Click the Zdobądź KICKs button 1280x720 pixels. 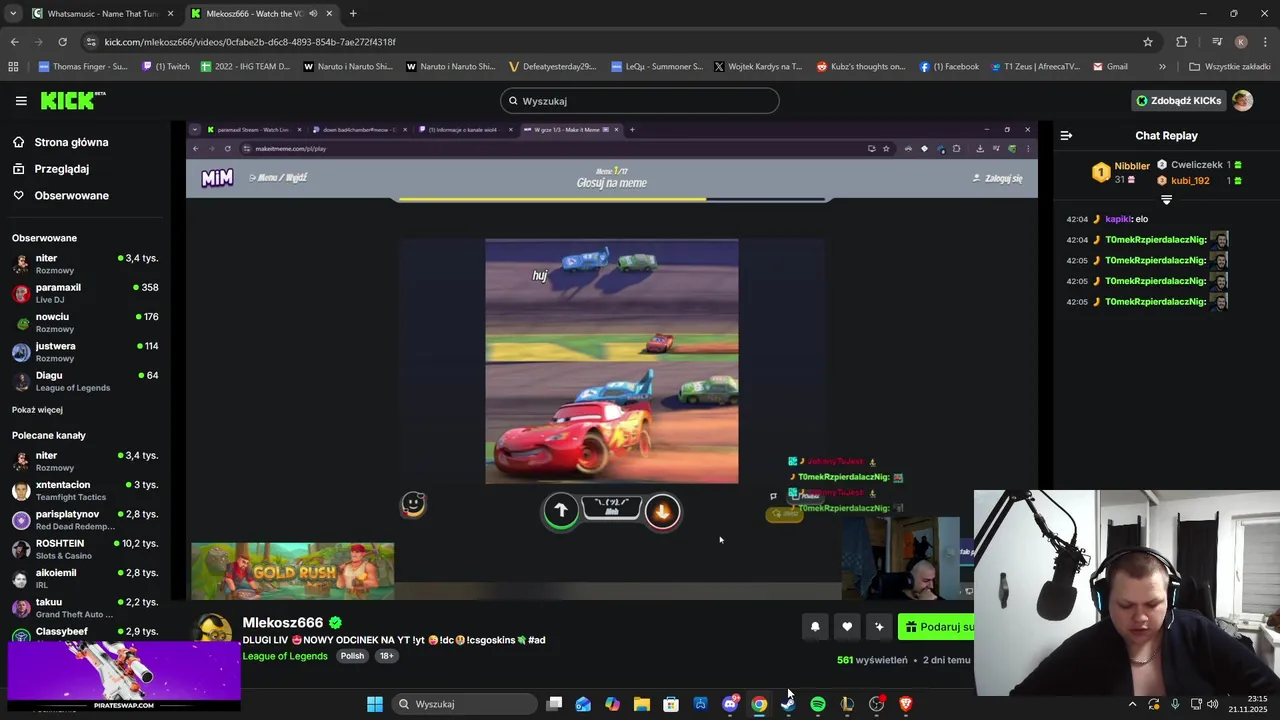1178,100
